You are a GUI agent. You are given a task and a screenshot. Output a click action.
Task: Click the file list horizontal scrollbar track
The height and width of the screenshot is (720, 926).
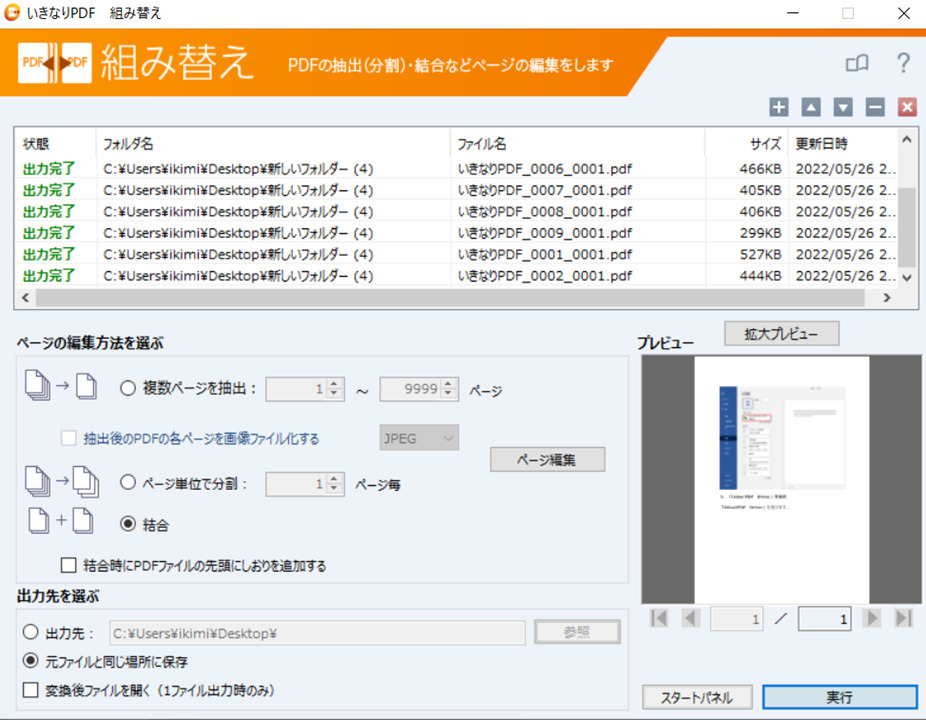point(450,298)
